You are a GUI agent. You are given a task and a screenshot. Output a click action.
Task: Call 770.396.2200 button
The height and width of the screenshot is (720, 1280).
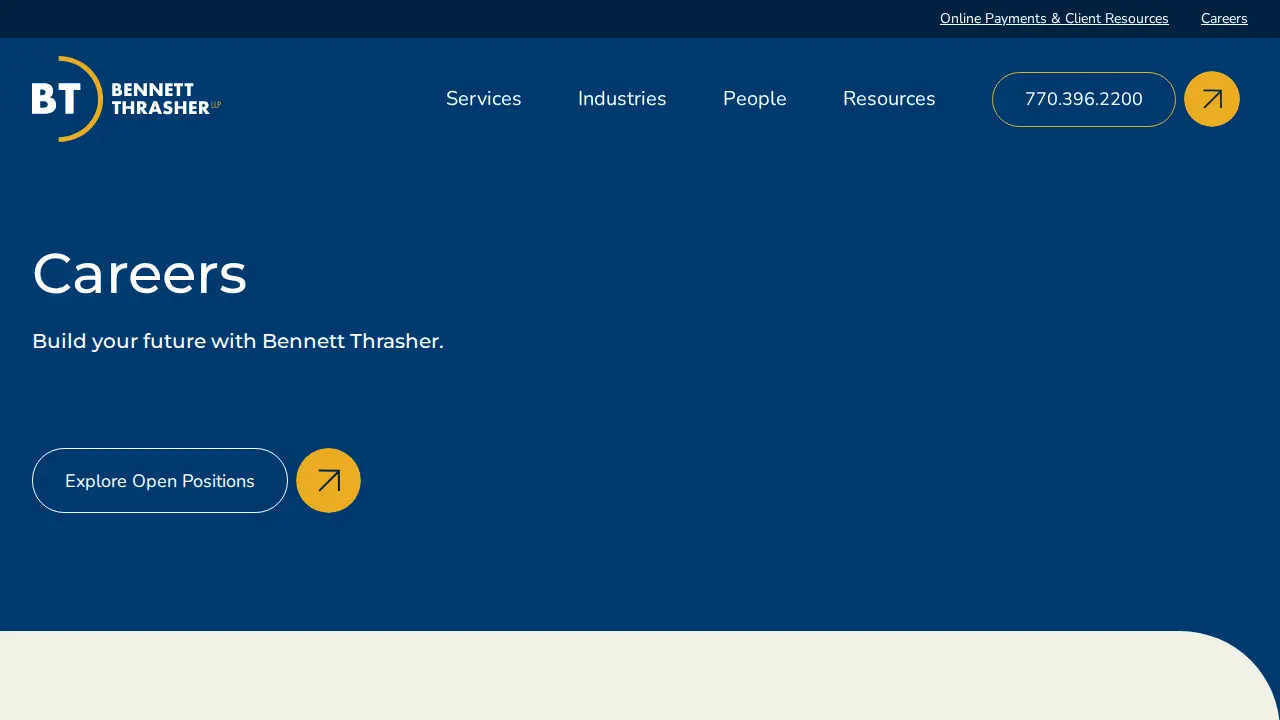coord(1084,99)
